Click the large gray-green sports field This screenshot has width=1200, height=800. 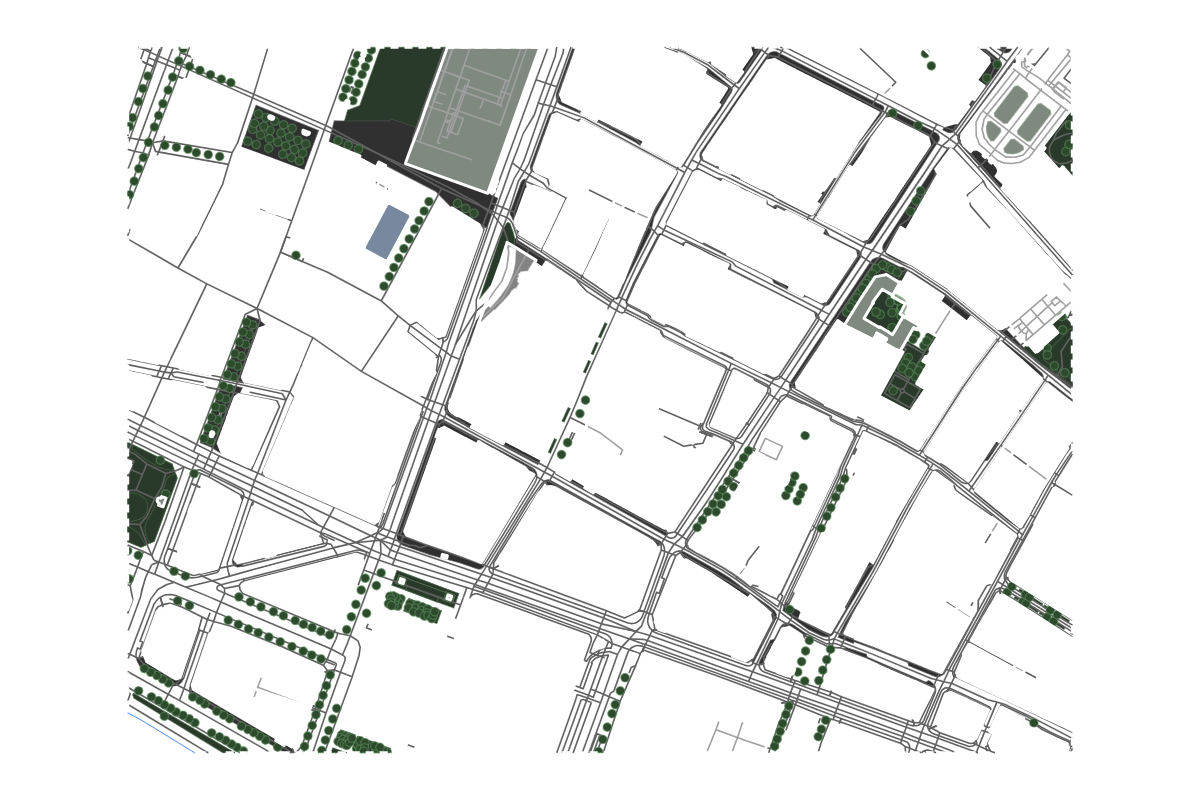pos(472,117)
